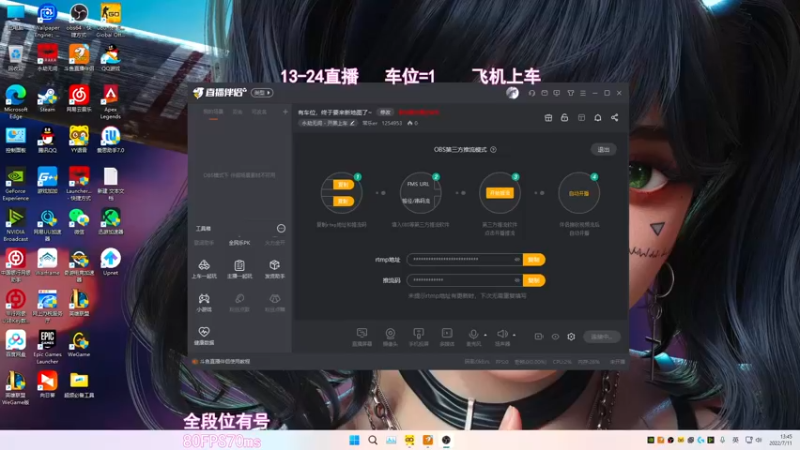This screenshot has width=800, height=450.
Task: Select the 全民乐PK tab in the toolbox
Action: point(239,243)
